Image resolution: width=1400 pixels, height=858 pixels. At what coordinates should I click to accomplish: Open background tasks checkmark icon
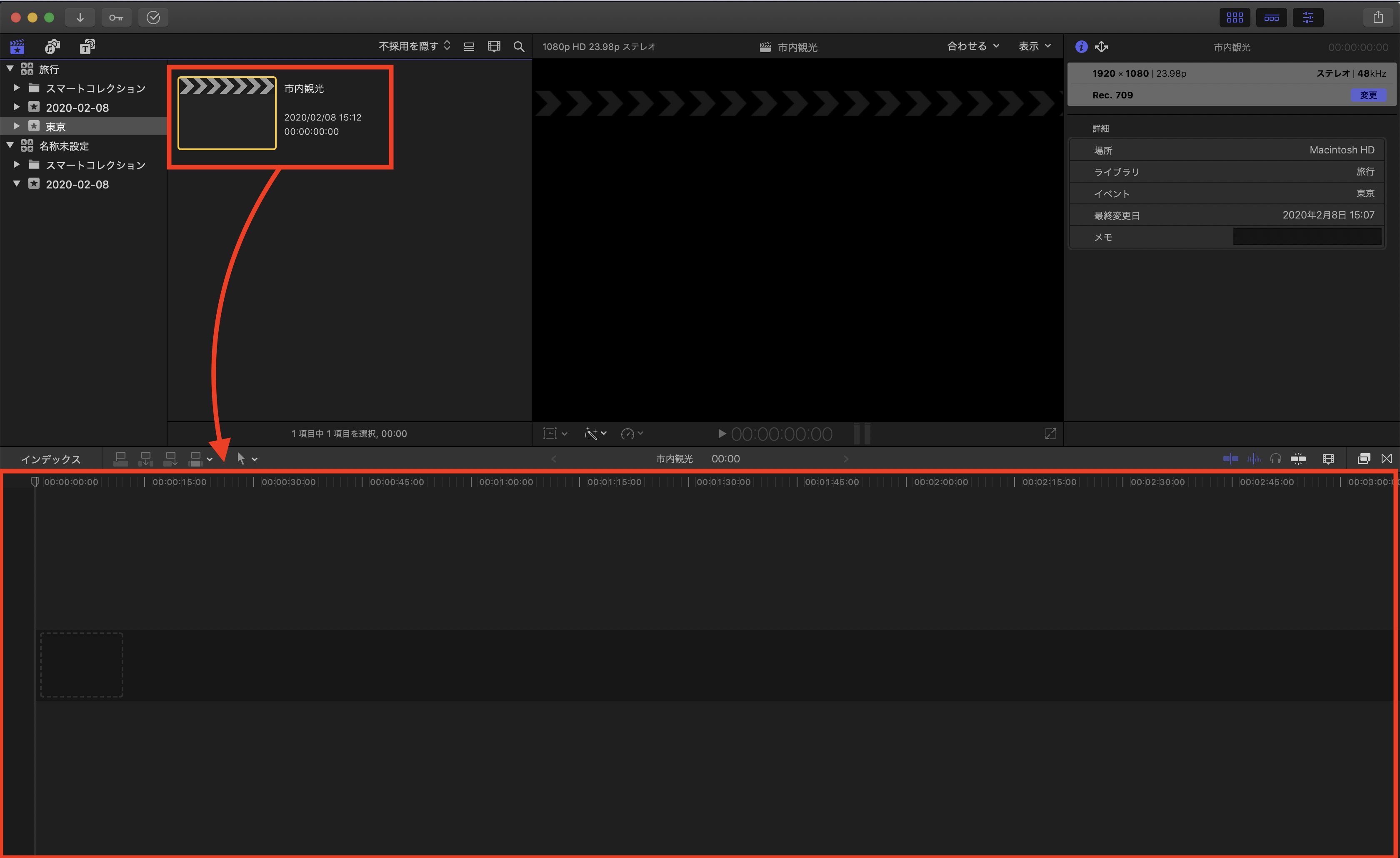[x=153, y=17]
